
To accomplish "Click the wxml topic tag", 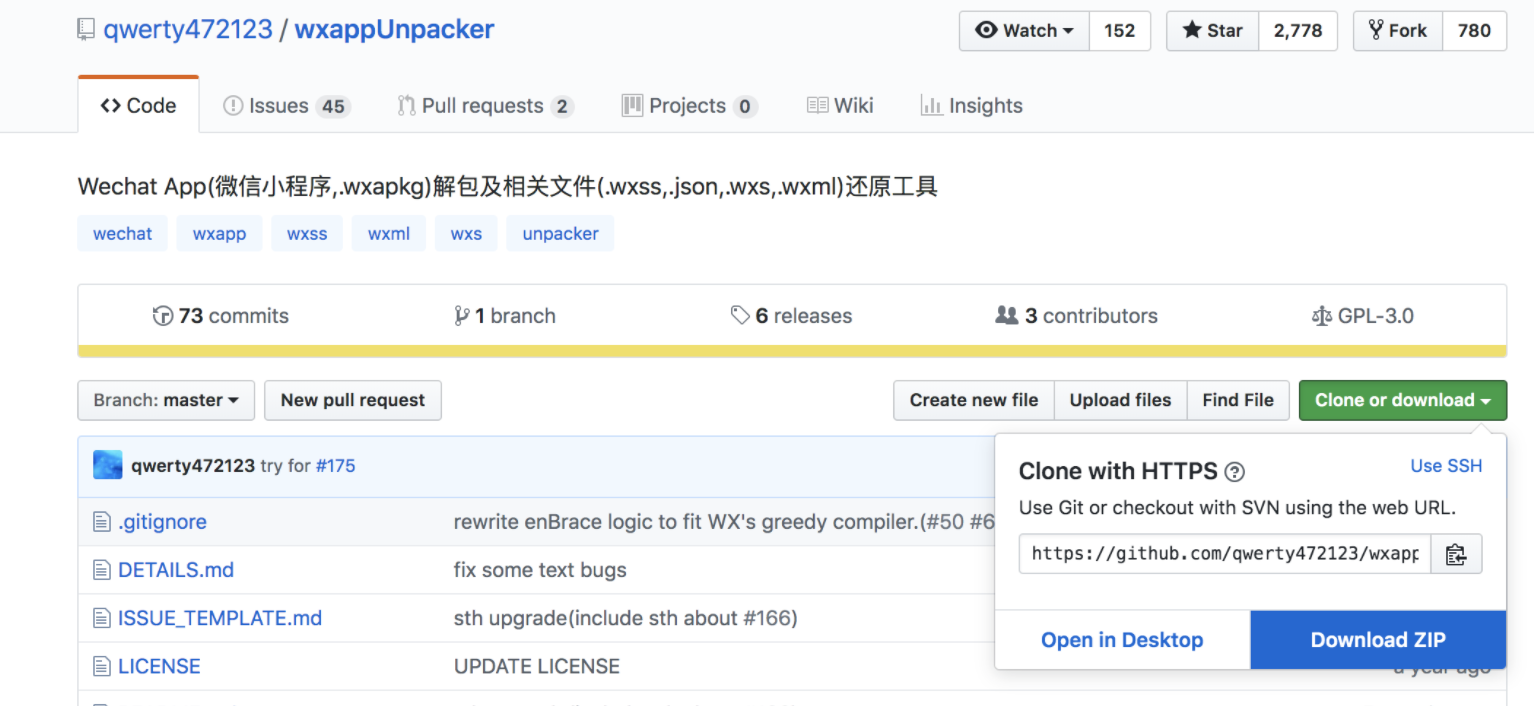I will (389, 234).
